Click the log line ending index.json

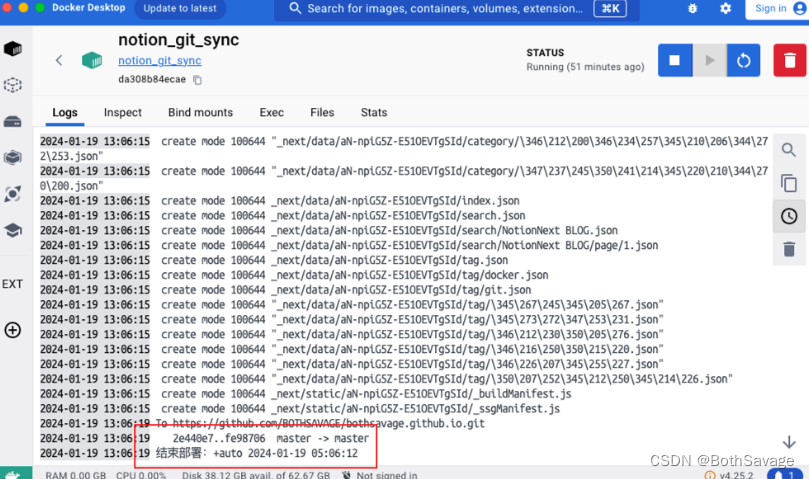tap(280, 201)
